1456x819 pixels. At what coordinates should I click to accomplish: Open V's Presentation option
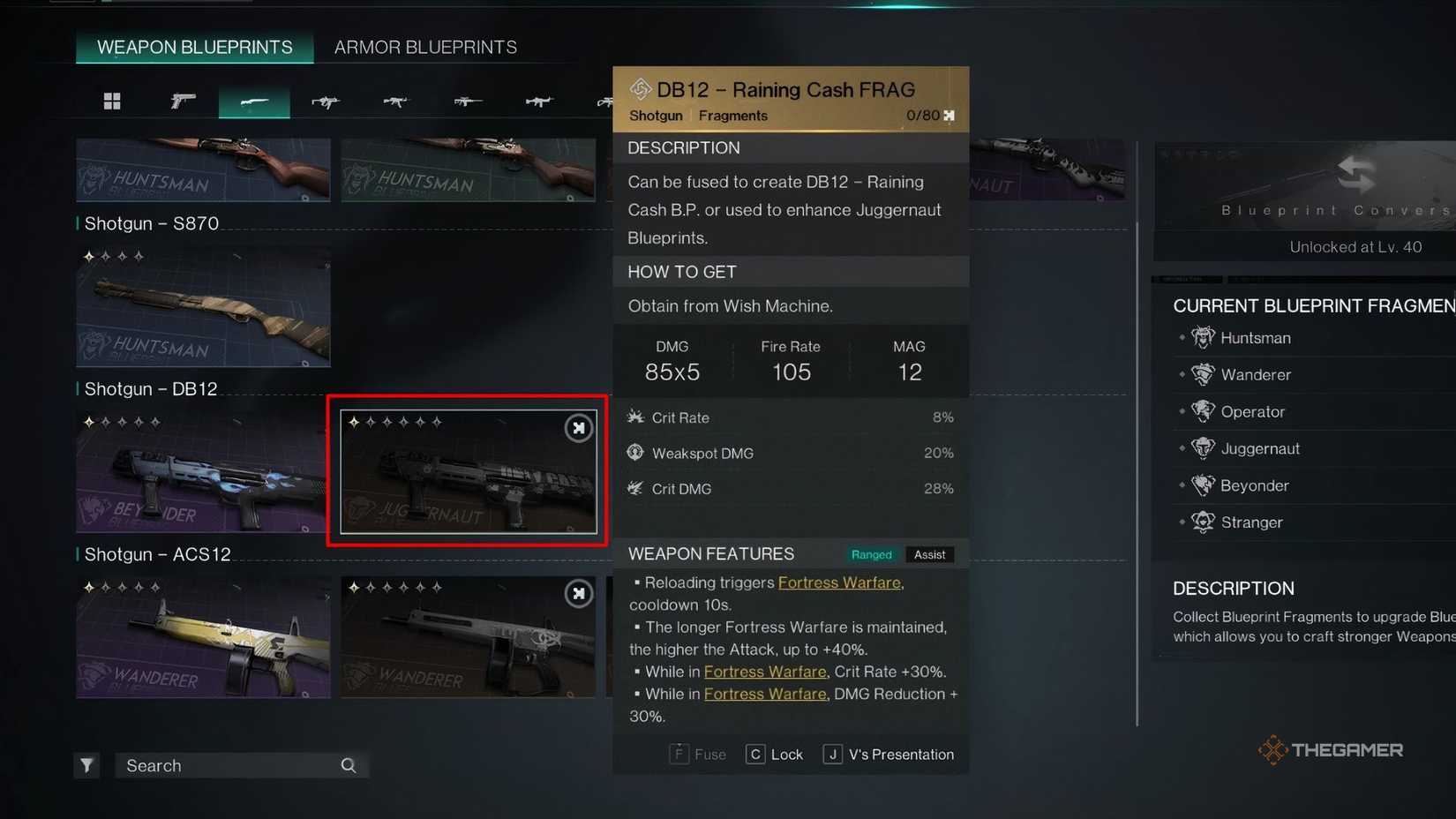point(889,755)
